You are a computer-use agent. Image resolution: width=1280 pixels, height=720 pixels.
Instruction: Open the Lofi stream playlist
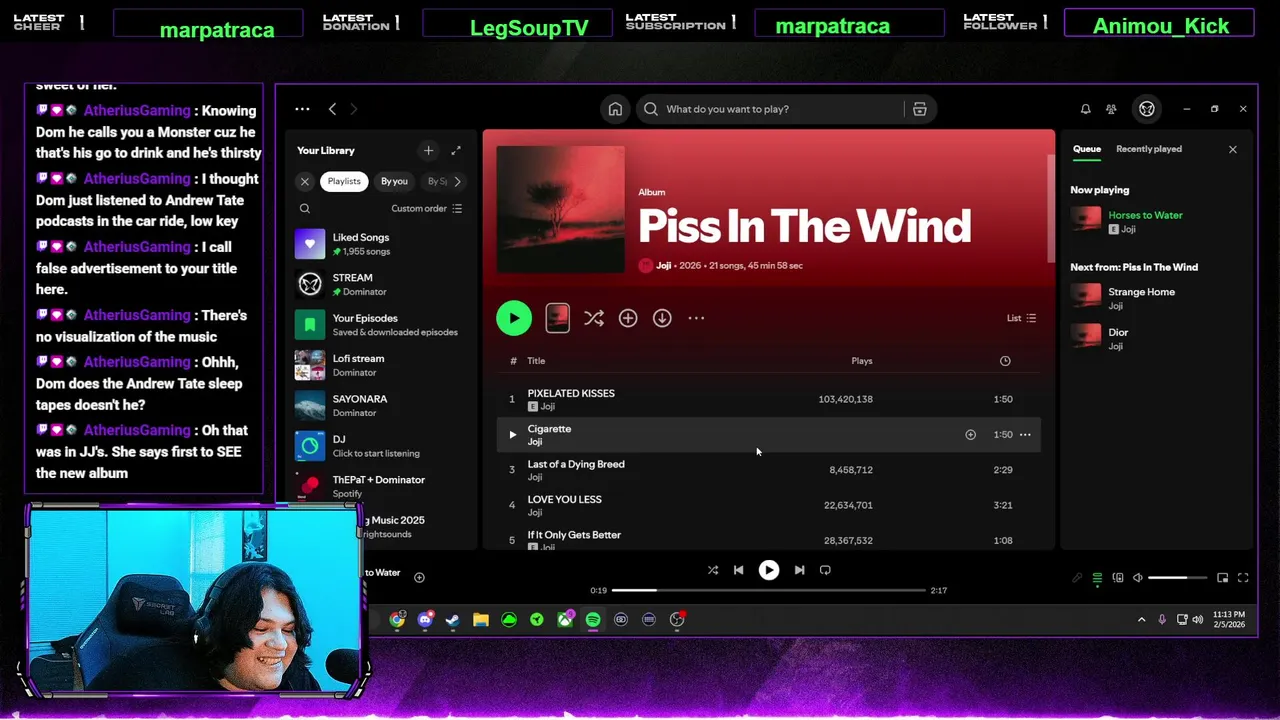coord(381,365)
